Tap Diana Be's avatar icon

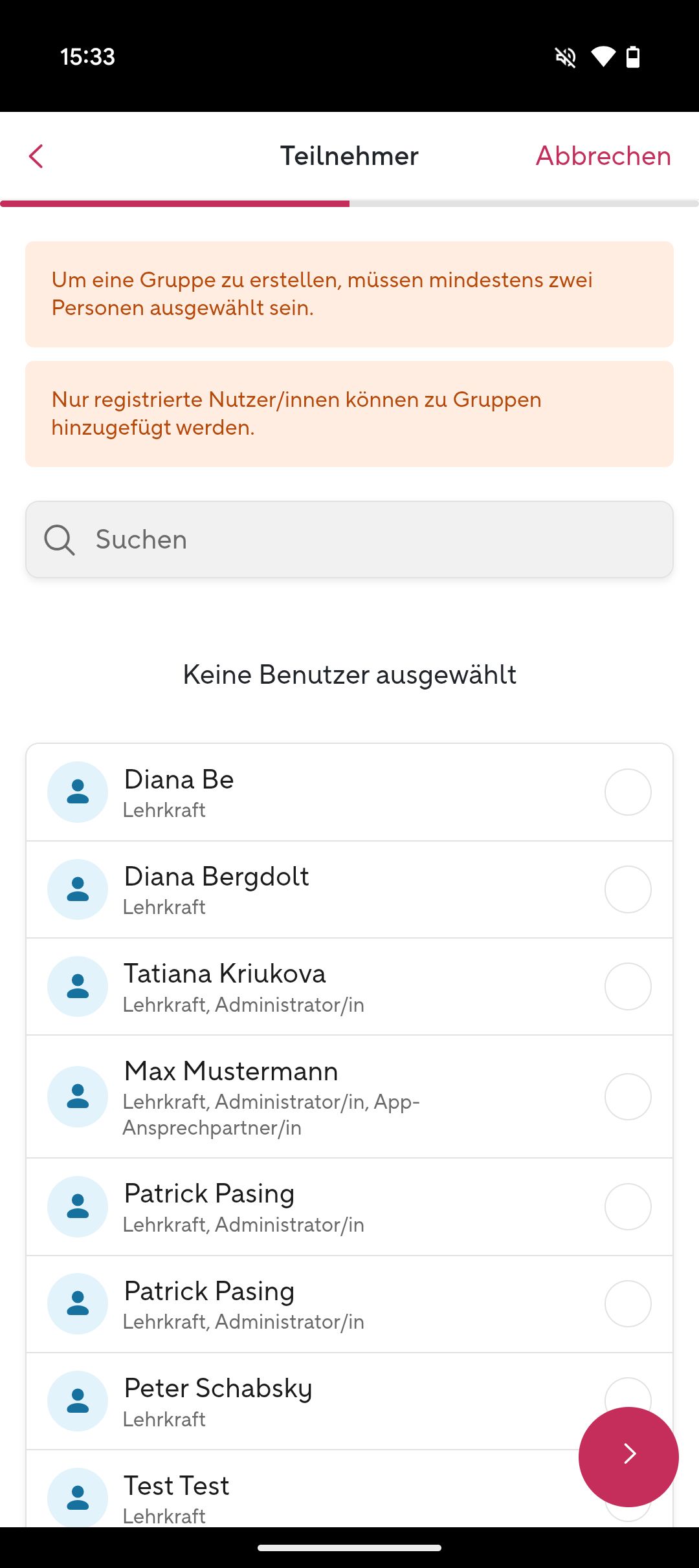(78, 792)
